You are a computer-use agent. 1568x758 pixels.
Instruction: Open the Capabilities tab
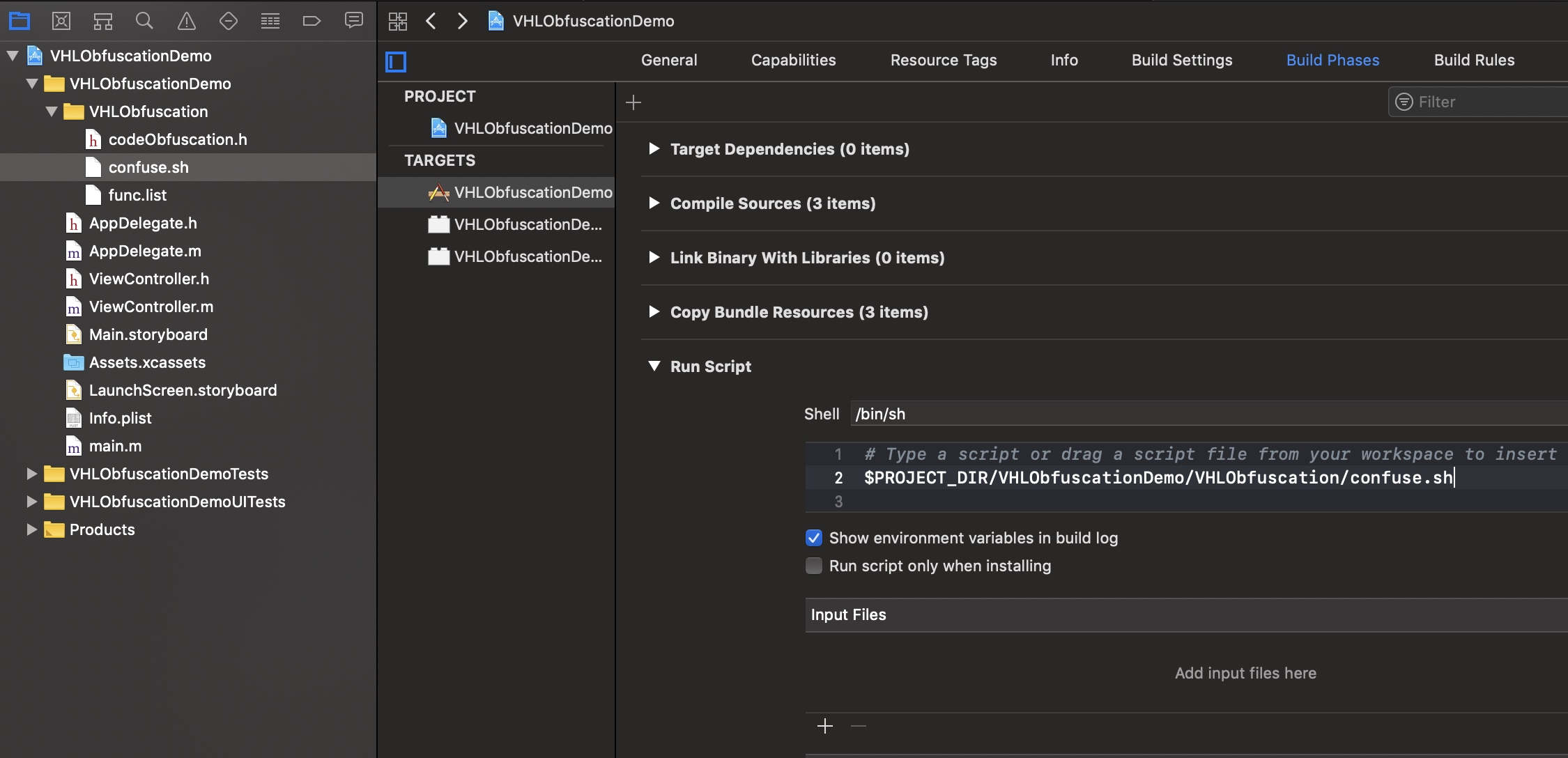pos(793,60)
